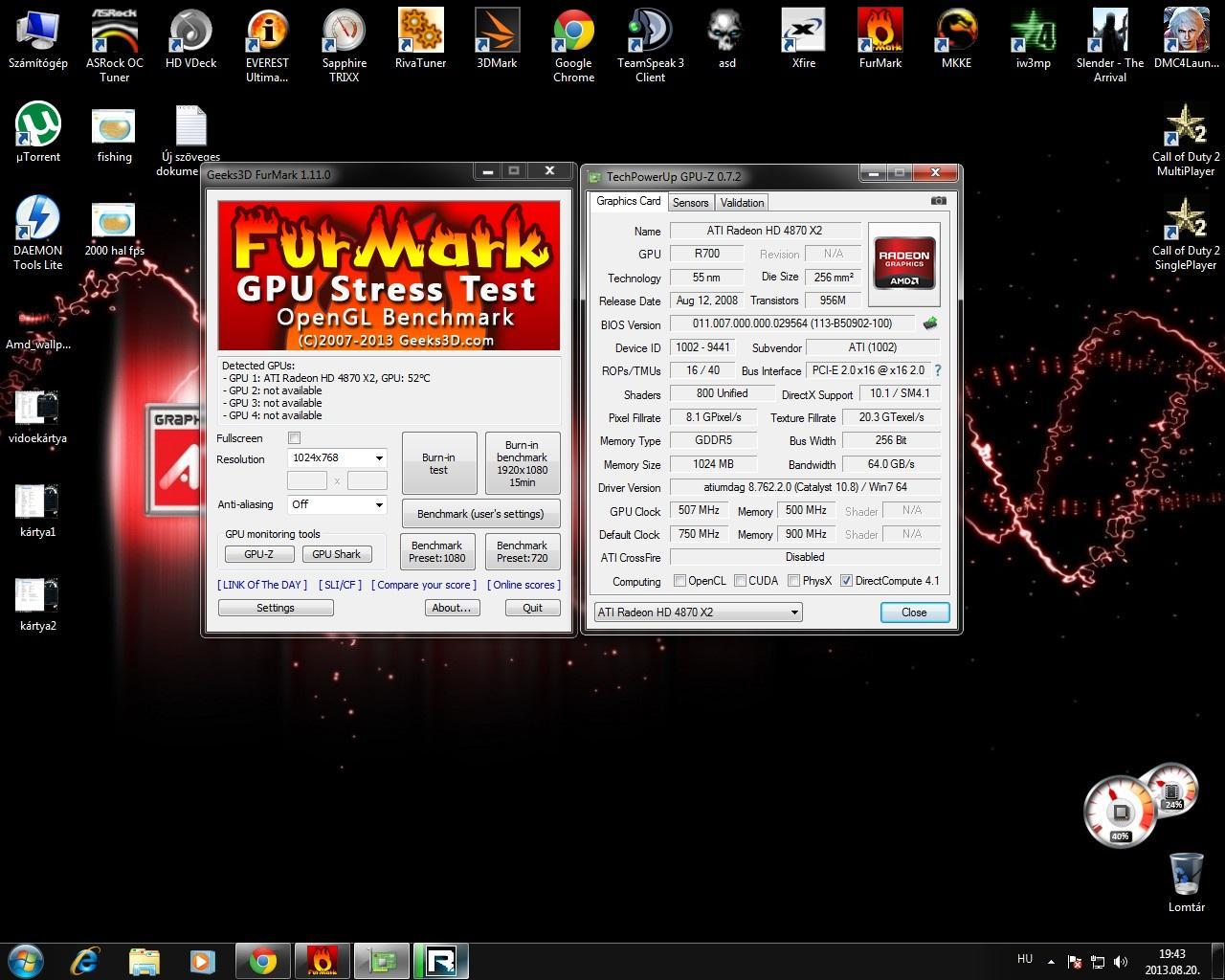Image resolution: width=1225 pixels, height=980 pixels.
Task: Open the asd skull icon
Action: pyautogui.click(x=726, y=40)
